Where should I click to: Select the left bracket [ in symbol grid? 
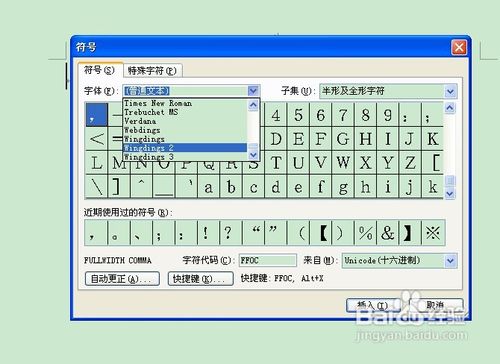(433, 163)
